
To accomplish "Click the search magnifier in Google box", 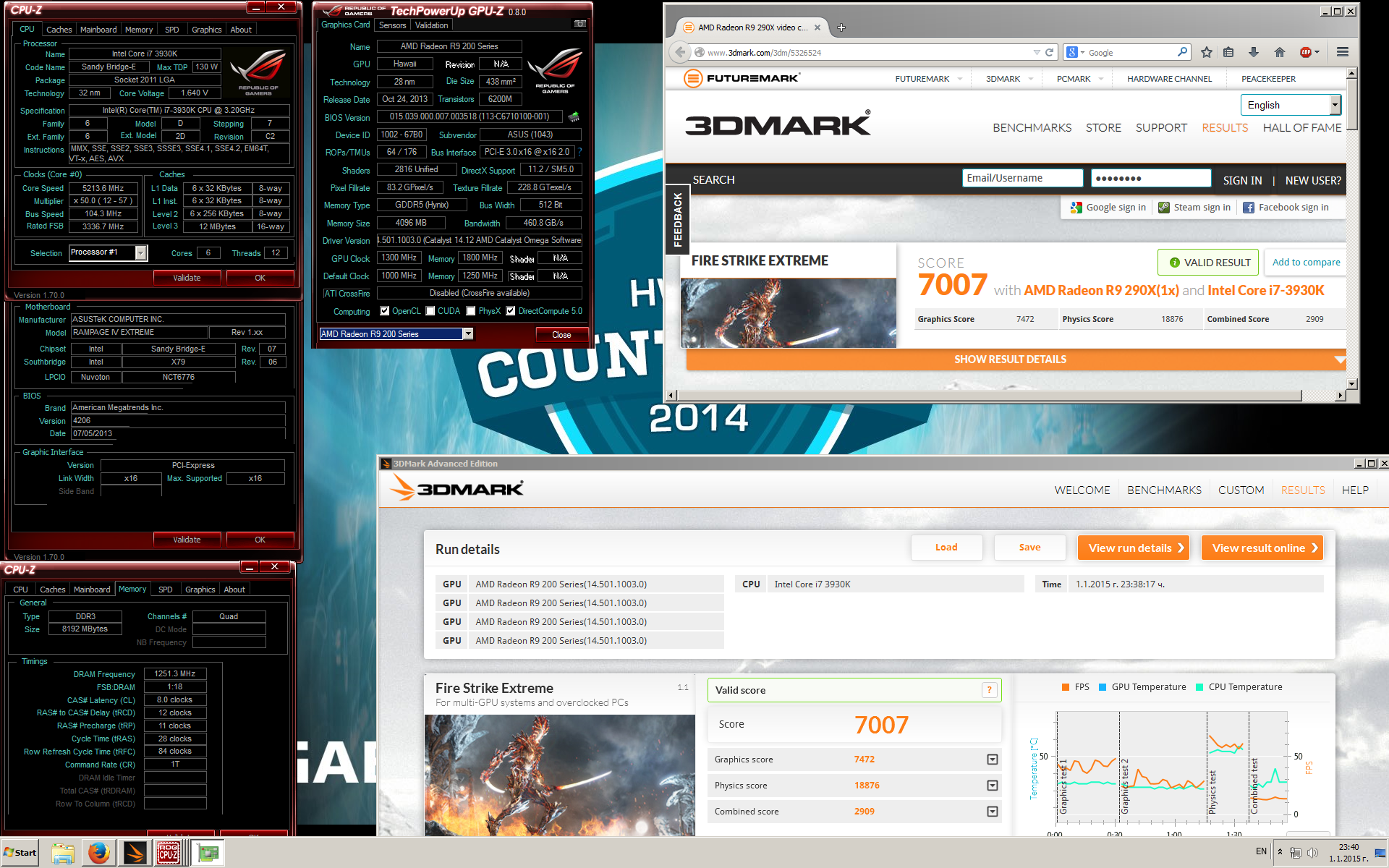I will (1182, 52).
